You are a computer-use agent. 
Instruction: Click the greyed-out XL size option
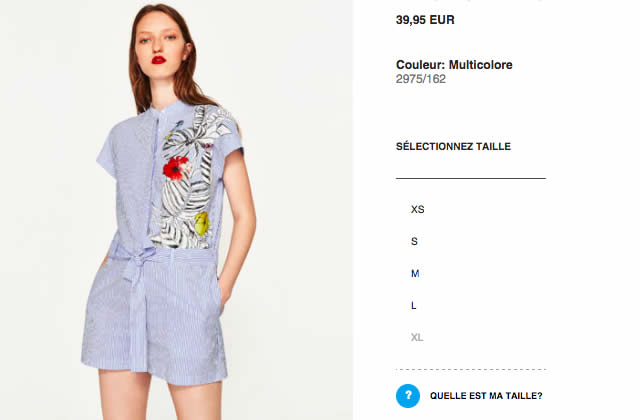417,338
